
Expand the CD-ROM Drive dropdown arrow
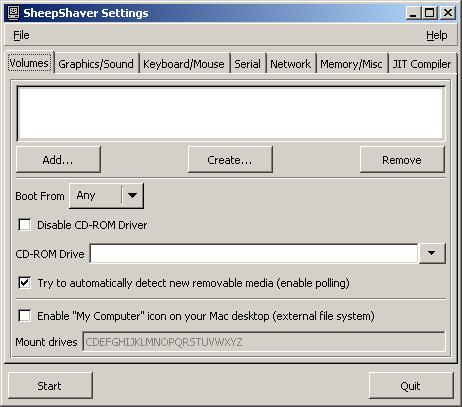[432, 253]
